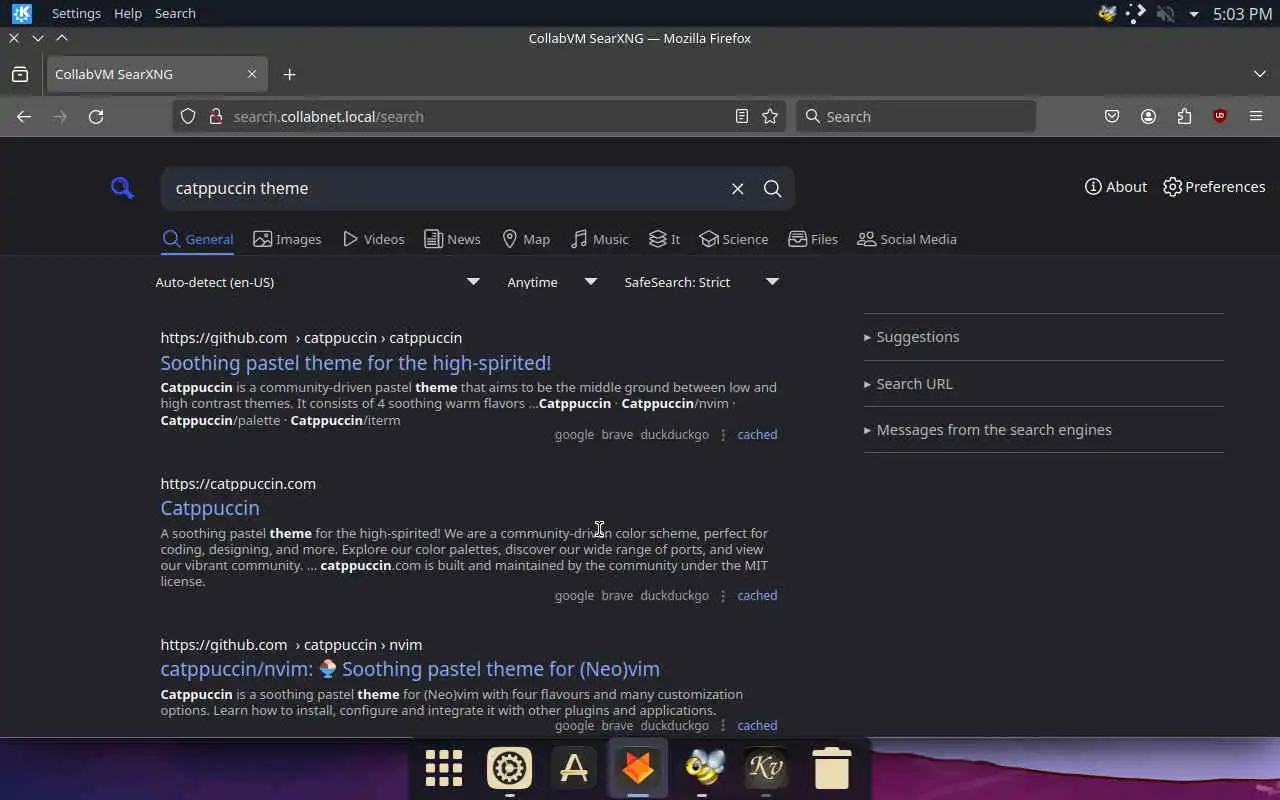Switch to the Science category
The width and height of the screenshot is (1280, 800).
pyautogui.click(x=734, y=239)
